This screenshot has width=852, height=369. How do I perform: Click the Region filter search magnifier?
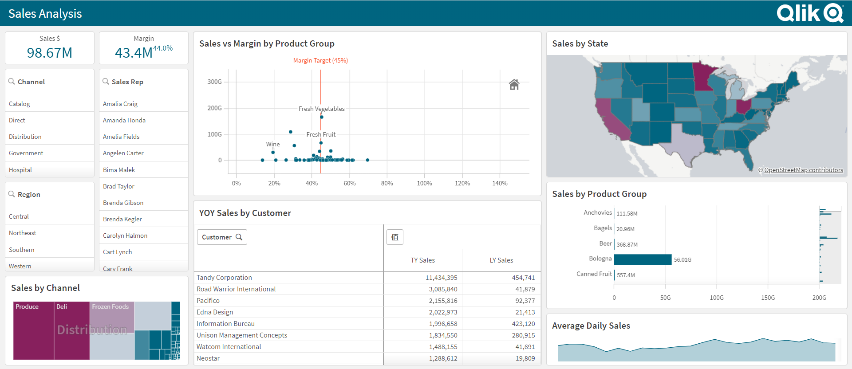point(11,194)
